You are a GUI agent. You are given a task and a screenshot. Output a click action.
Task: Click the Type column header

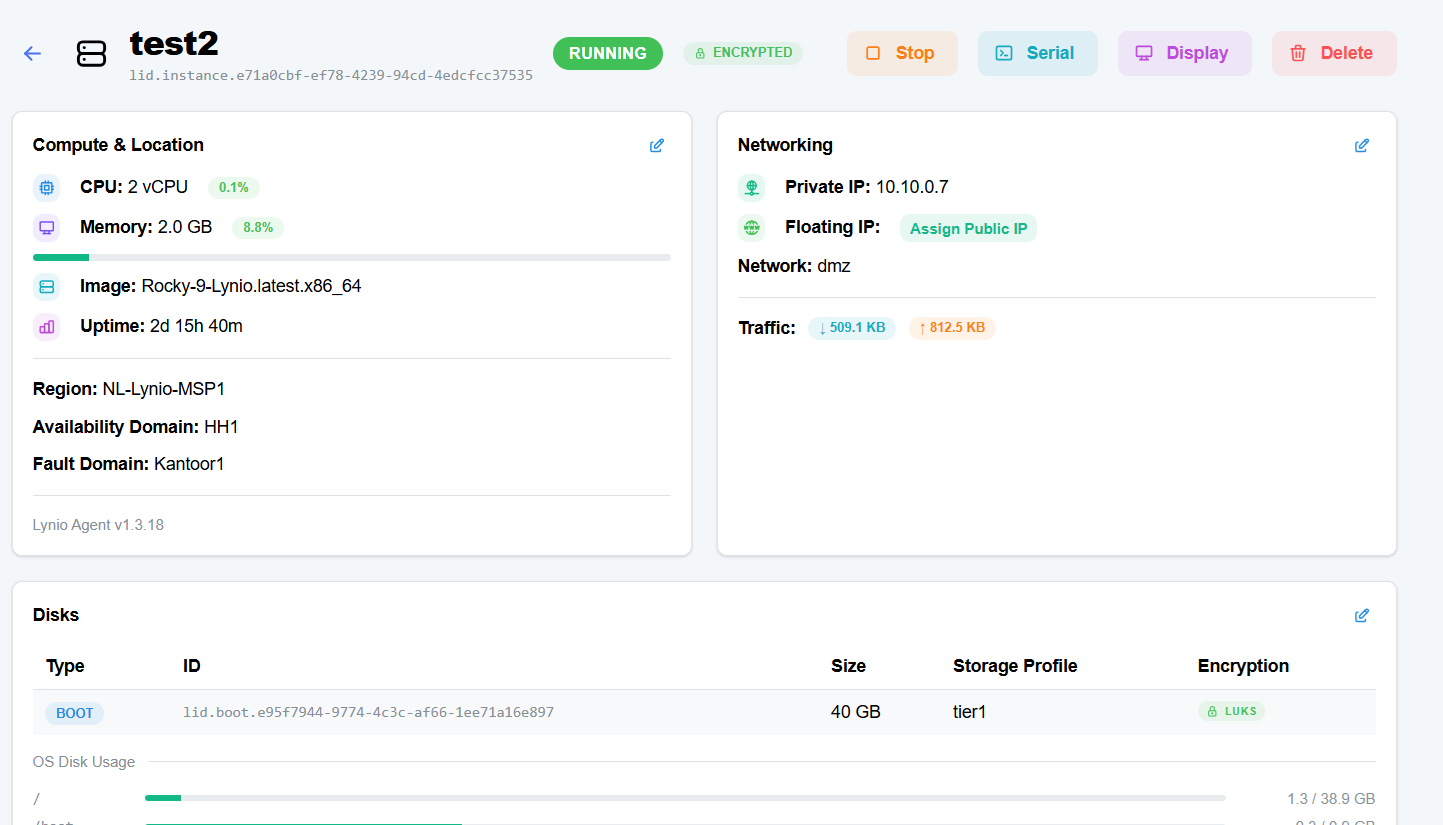pos(65,666)
